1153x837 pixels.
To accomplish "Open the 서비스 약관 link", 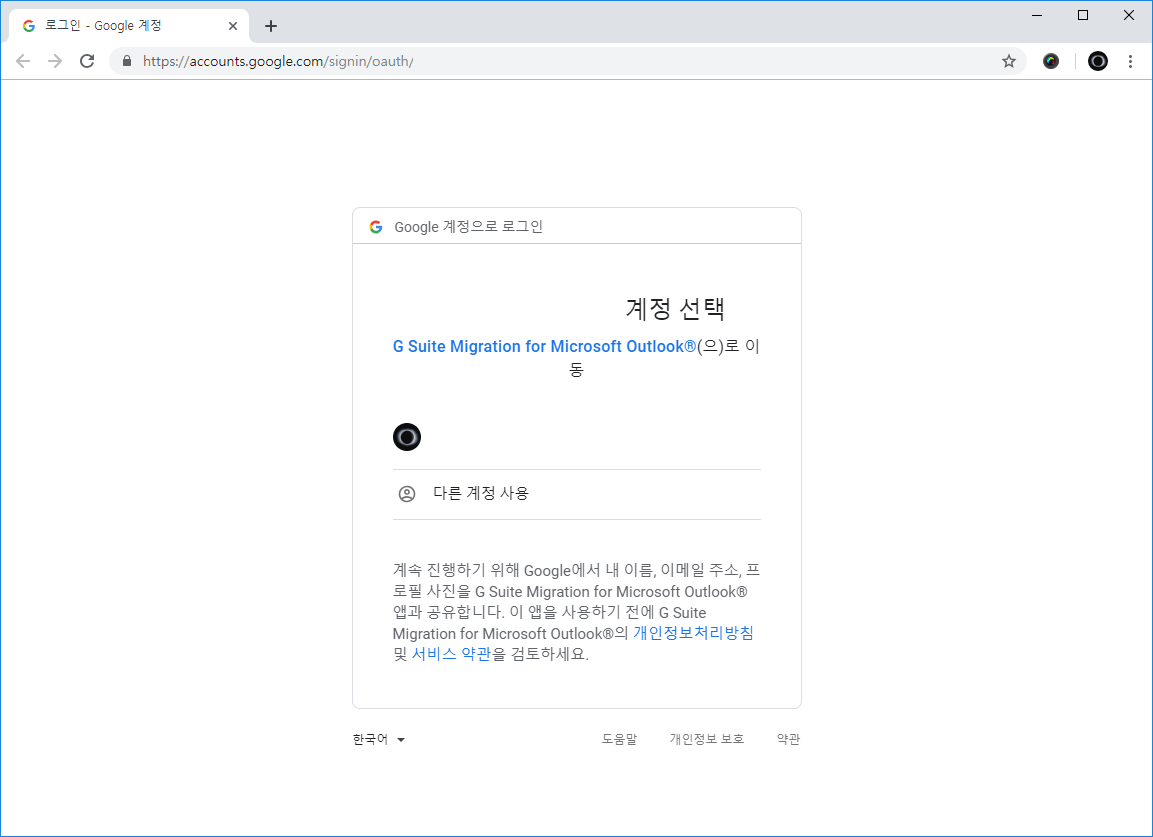I will [x=451, y=654].
